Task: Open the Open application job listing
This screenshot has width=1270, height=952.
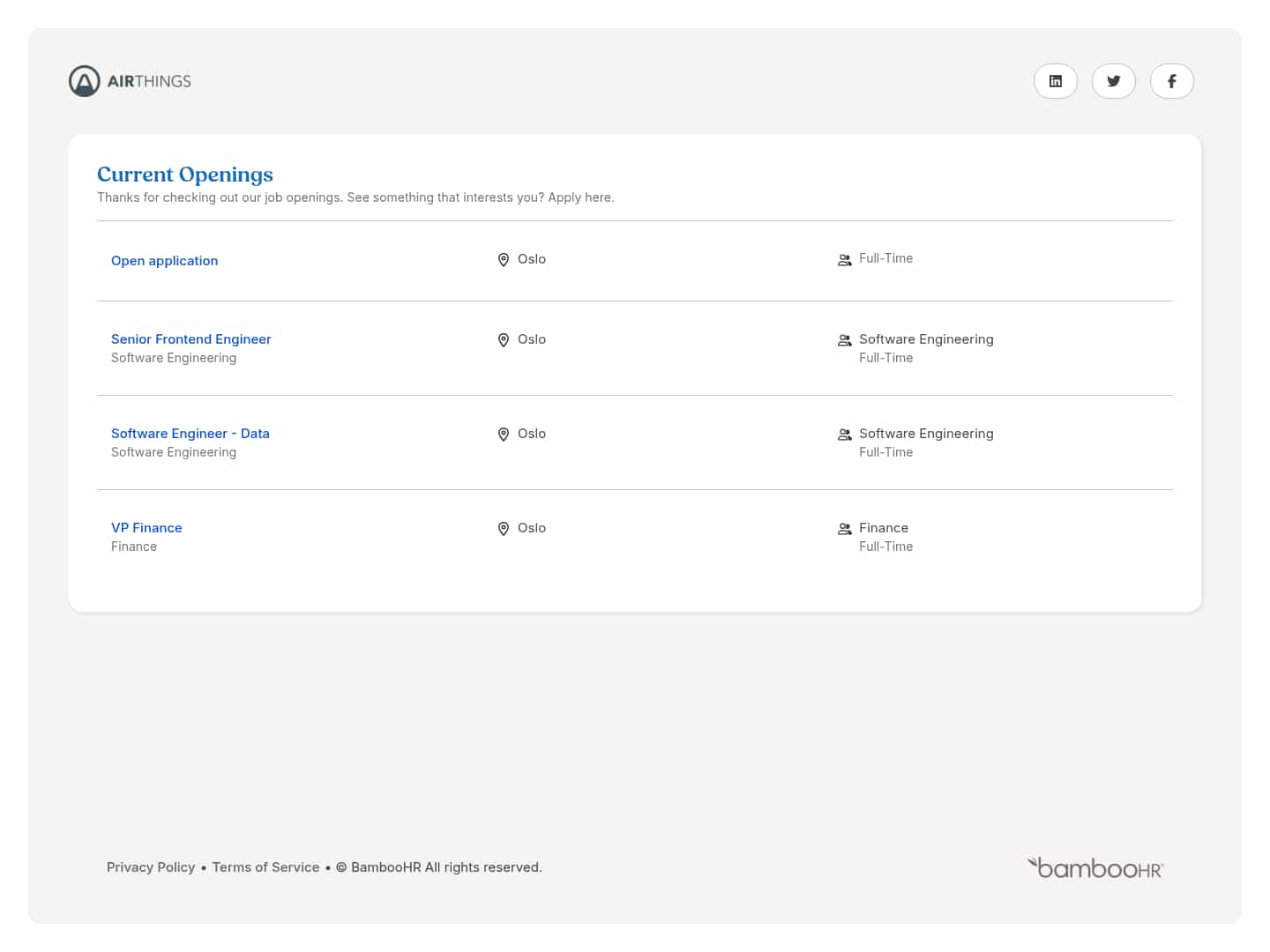Action: tap(164, 261)
